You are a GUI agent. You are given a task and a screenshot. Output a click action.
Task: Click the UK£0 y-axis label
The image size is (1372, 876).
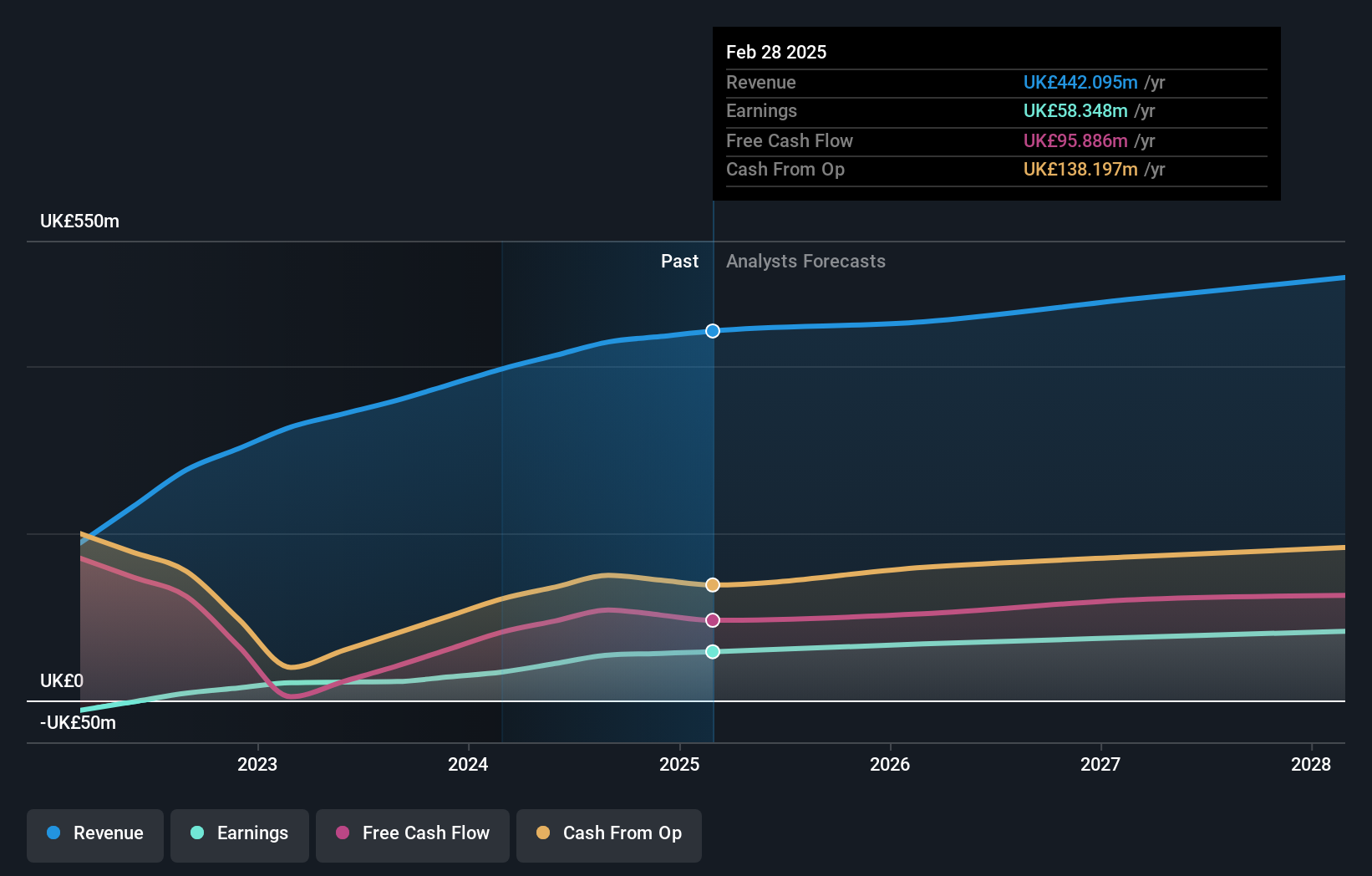click(62, 681)
